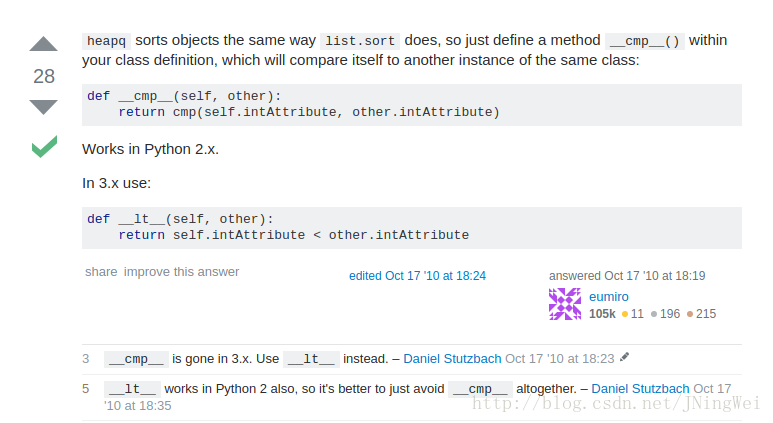The height and width of the screenshot is (423, 773).
Task: Click the second comment's score of 5
Action: click(86, 388)
